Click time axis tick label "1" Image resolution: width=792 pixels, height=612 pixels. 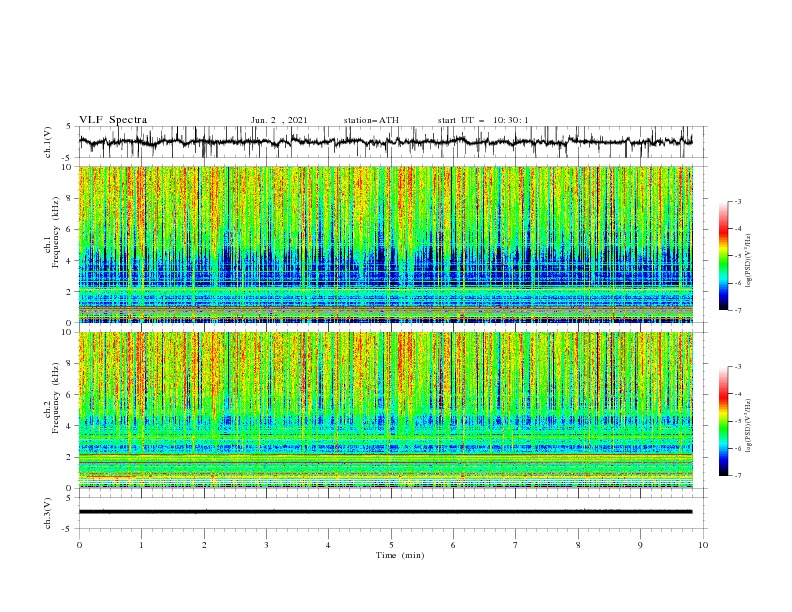(142, 545)
